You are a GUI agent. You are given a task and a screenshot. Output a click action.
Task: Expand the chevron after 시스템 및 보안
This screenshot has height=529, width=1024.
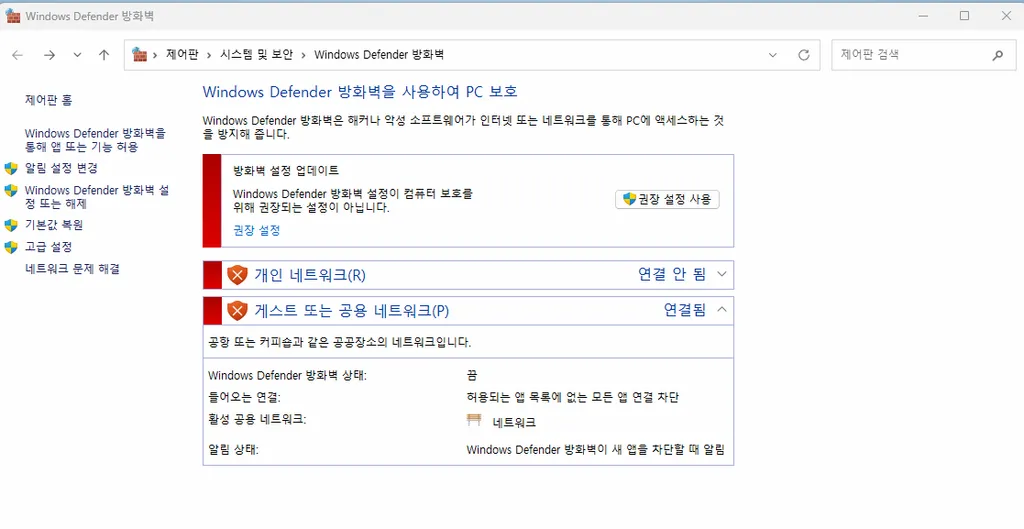click(304, 56)
